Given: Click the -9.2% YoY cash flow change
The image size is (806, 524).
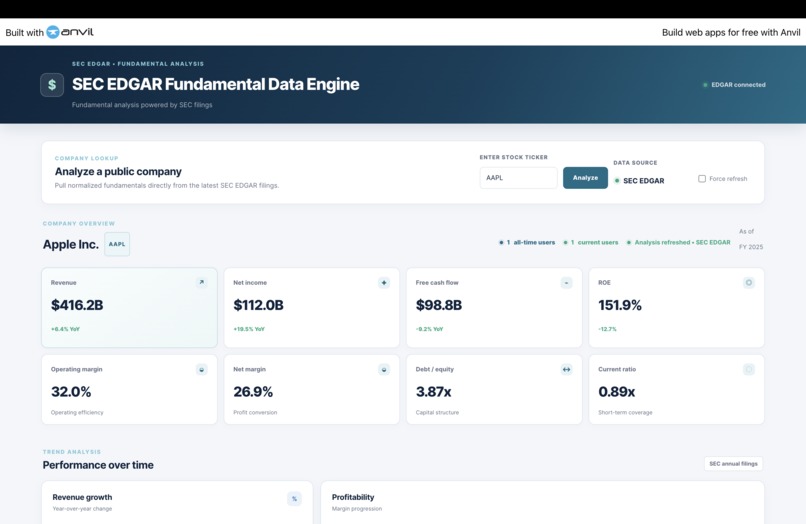Looking at the screenshot, I should click(x=430, y=329).
